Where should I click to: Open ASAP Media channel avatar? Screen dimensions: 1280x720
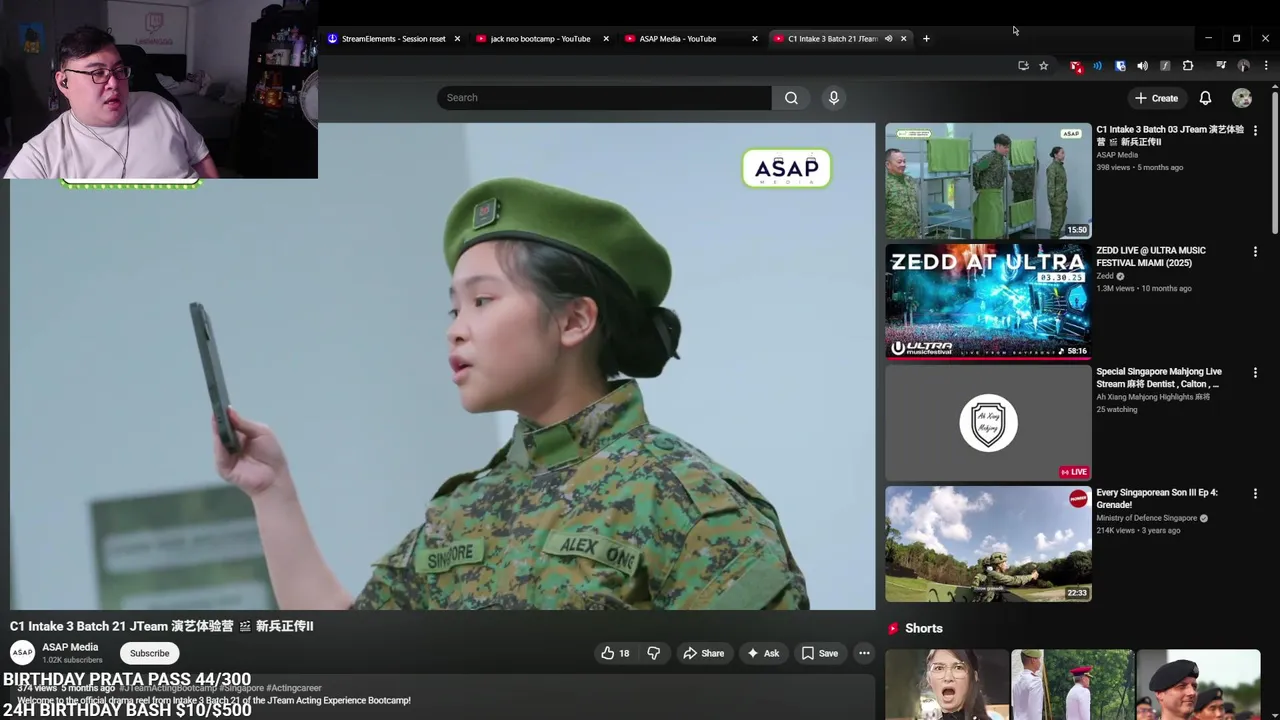click(x=22, y=653)
